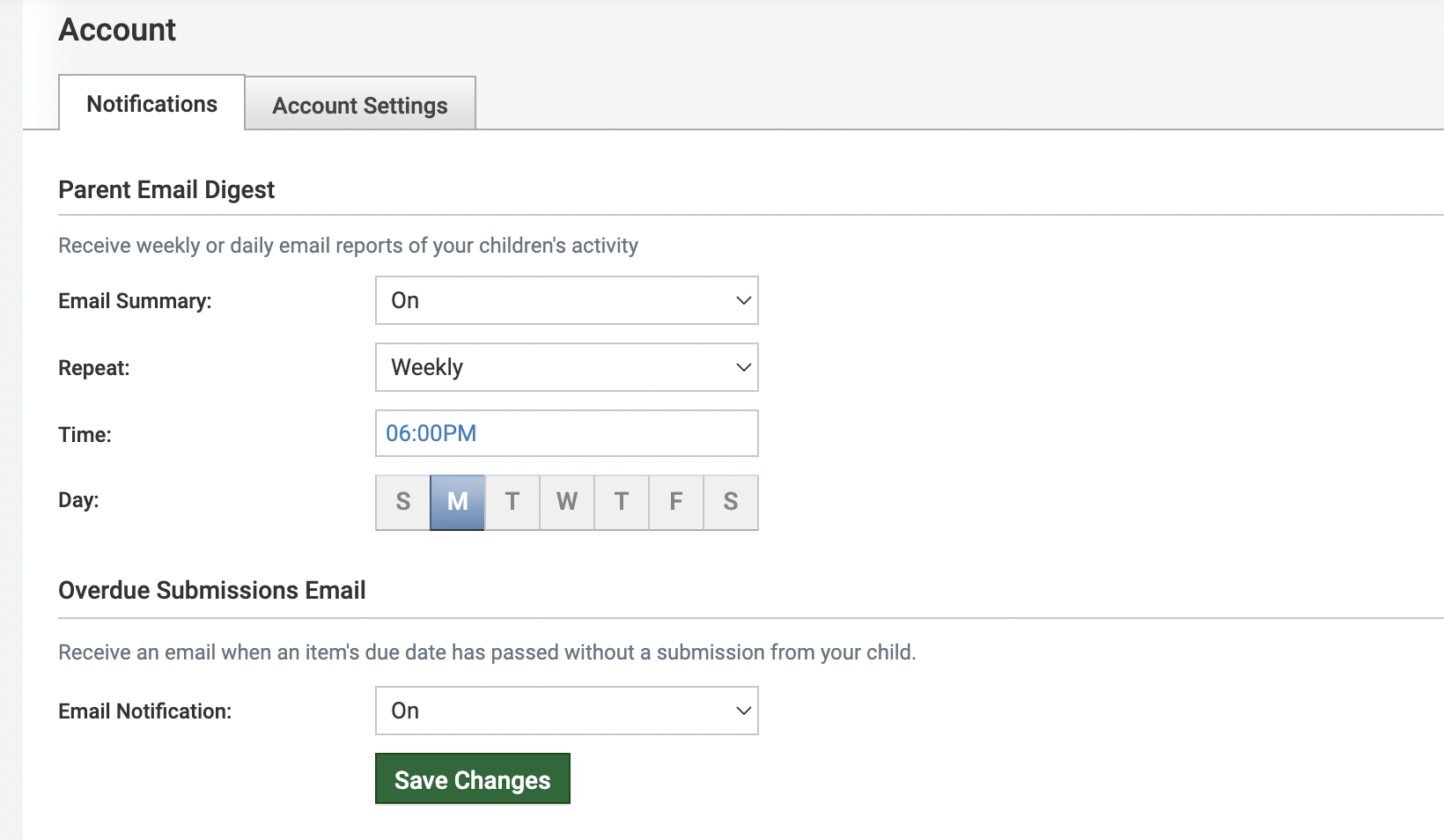Select Wednesday in the Day picker

567,502
